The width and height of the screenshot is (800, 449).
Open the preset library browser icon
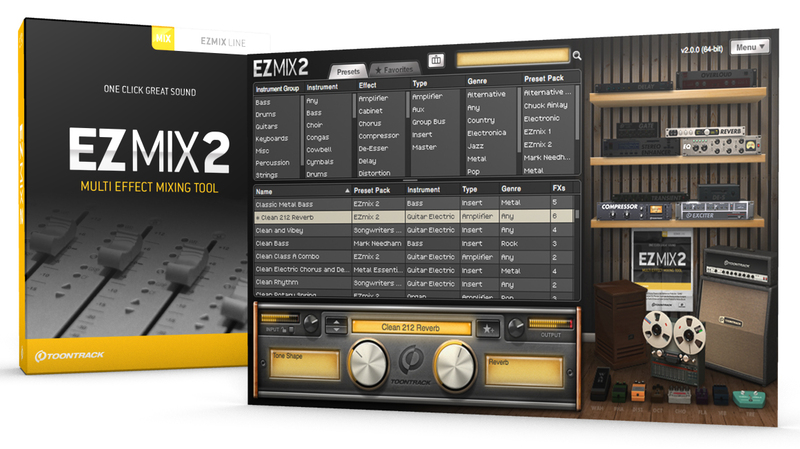[x=436, y=60]
